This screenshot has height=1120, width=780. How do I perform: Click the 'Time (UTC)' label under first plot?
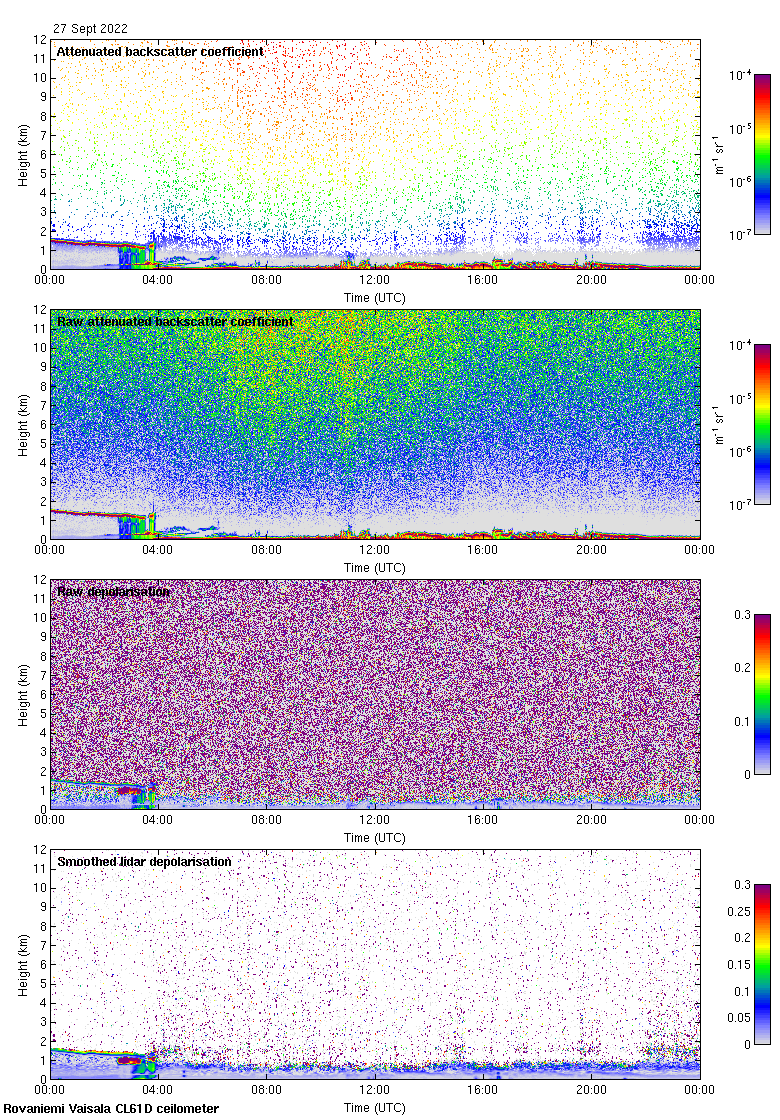tap(374, 298)
